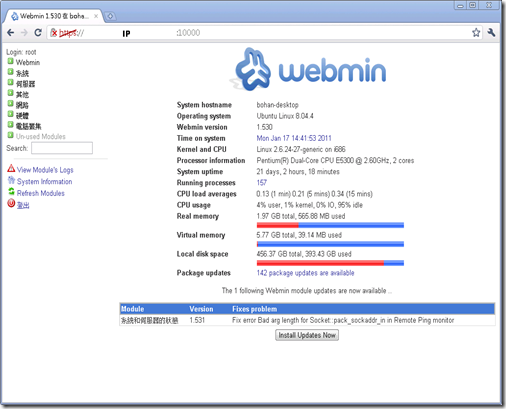Click the 系統和伺服器的狀態 module cell

click(x=149, y=320)
